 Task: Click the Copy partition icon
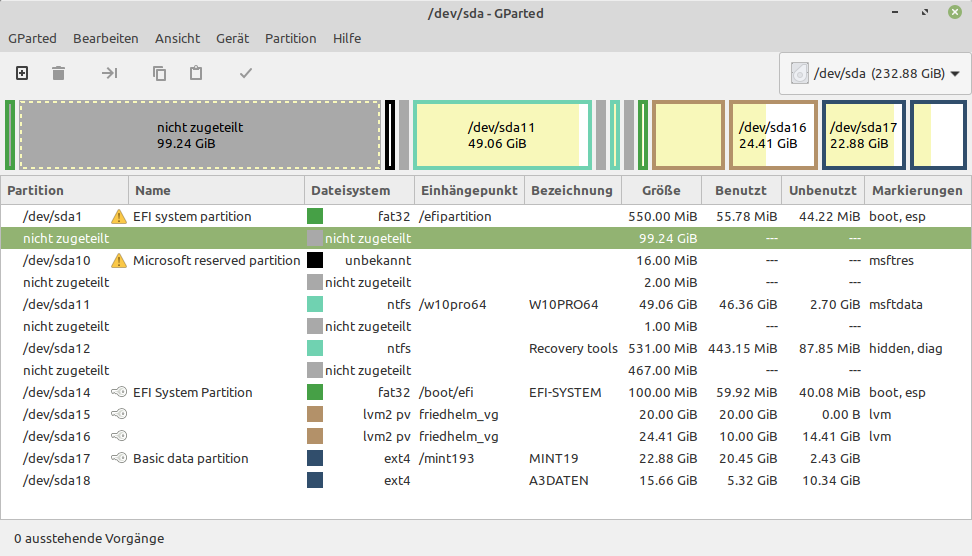tap(159, 73)
